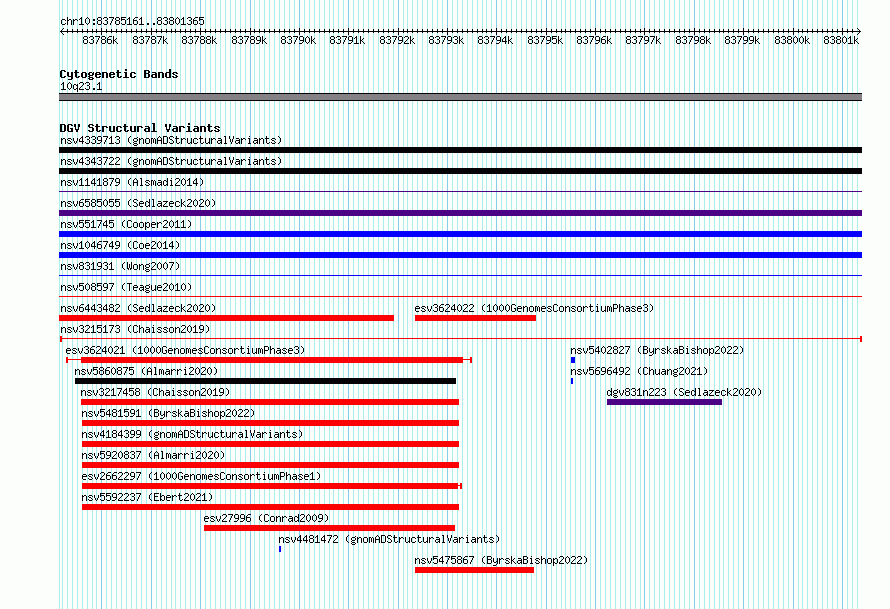Select the esv3624021 1000GenomesConsortiumPhase3 label
Viewport: 890px width, 609px height.
tap(185, 350)
